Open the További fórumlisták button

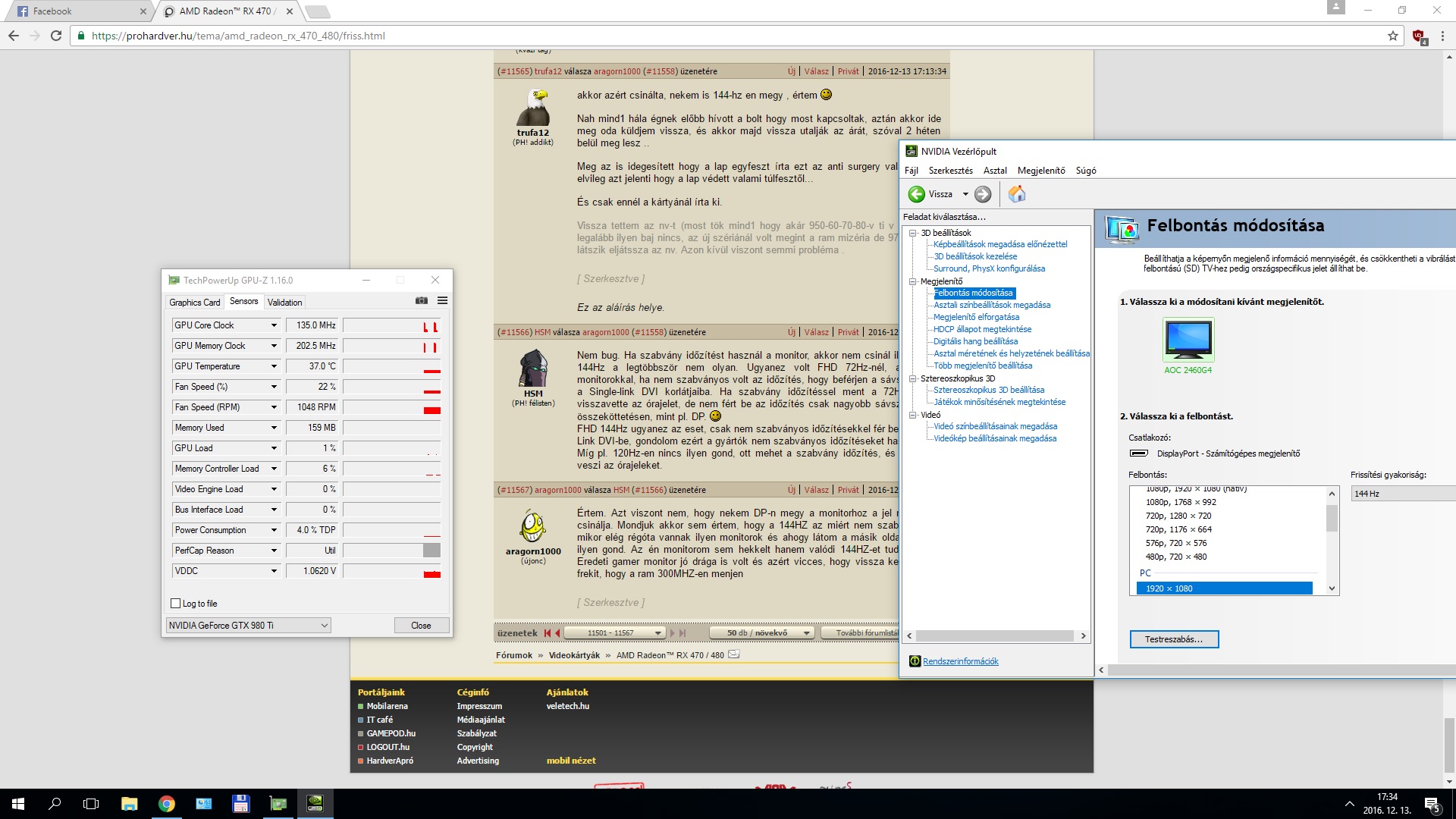[x=861, y=633]
